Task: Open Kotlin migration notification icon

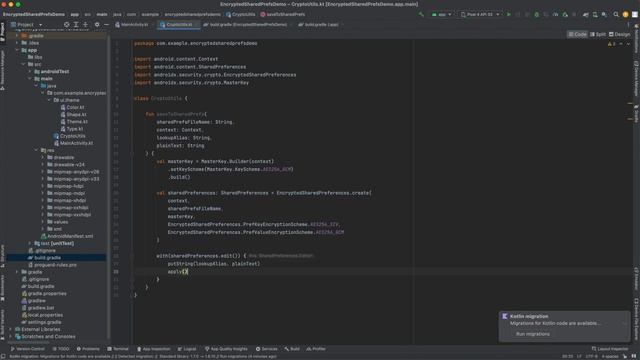Action: (505, 316)
